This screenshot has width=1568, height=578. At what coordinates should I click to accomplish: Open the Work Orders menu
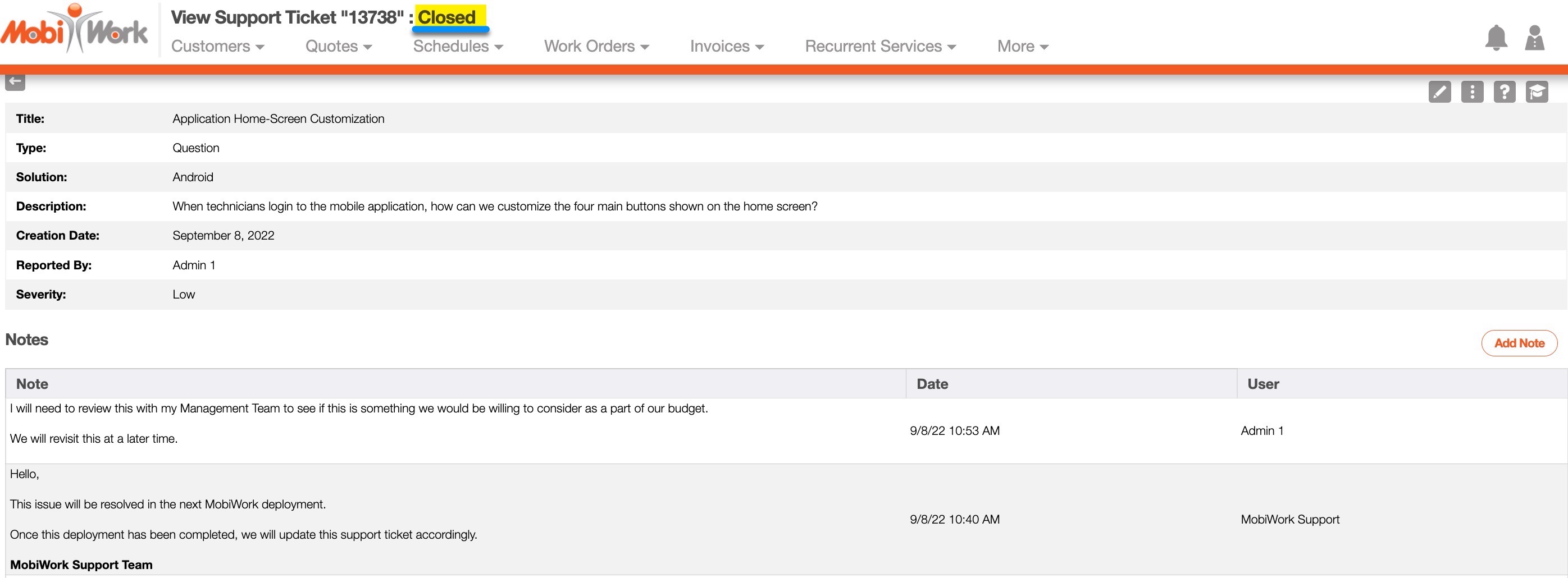(596, 46)
